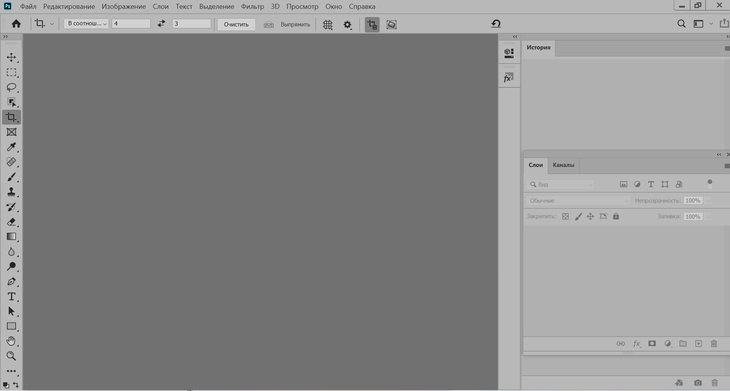Select the Move tool
The image size is (730, 391).
coord(11,57)
